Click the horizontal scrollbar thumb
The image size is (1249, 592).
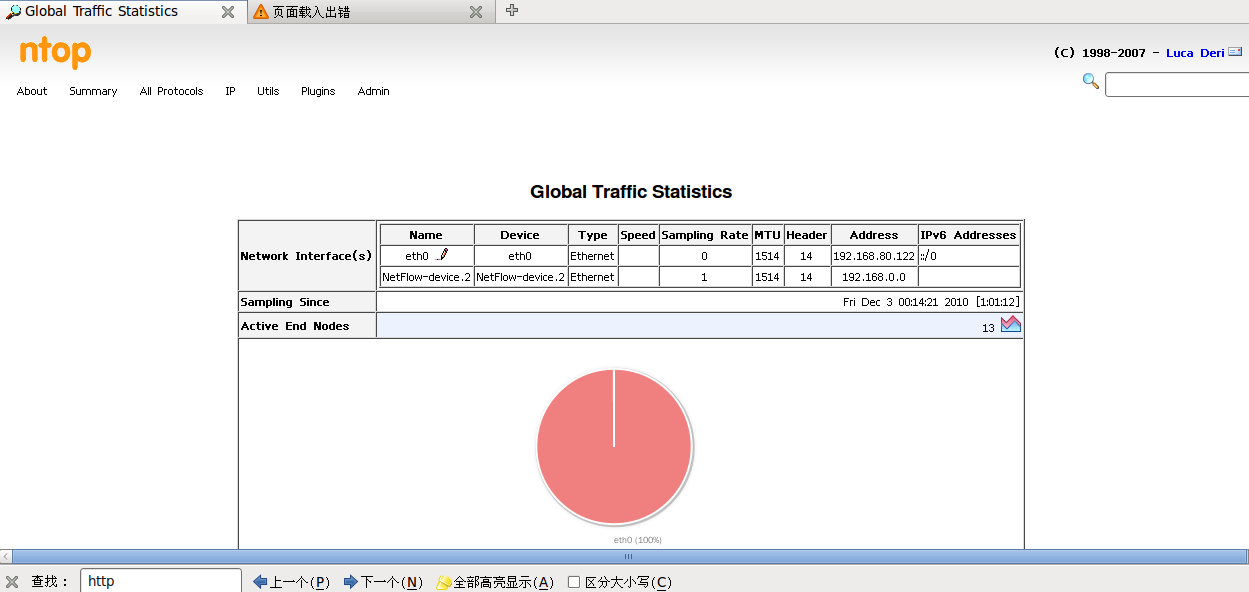tap(629, 556)
